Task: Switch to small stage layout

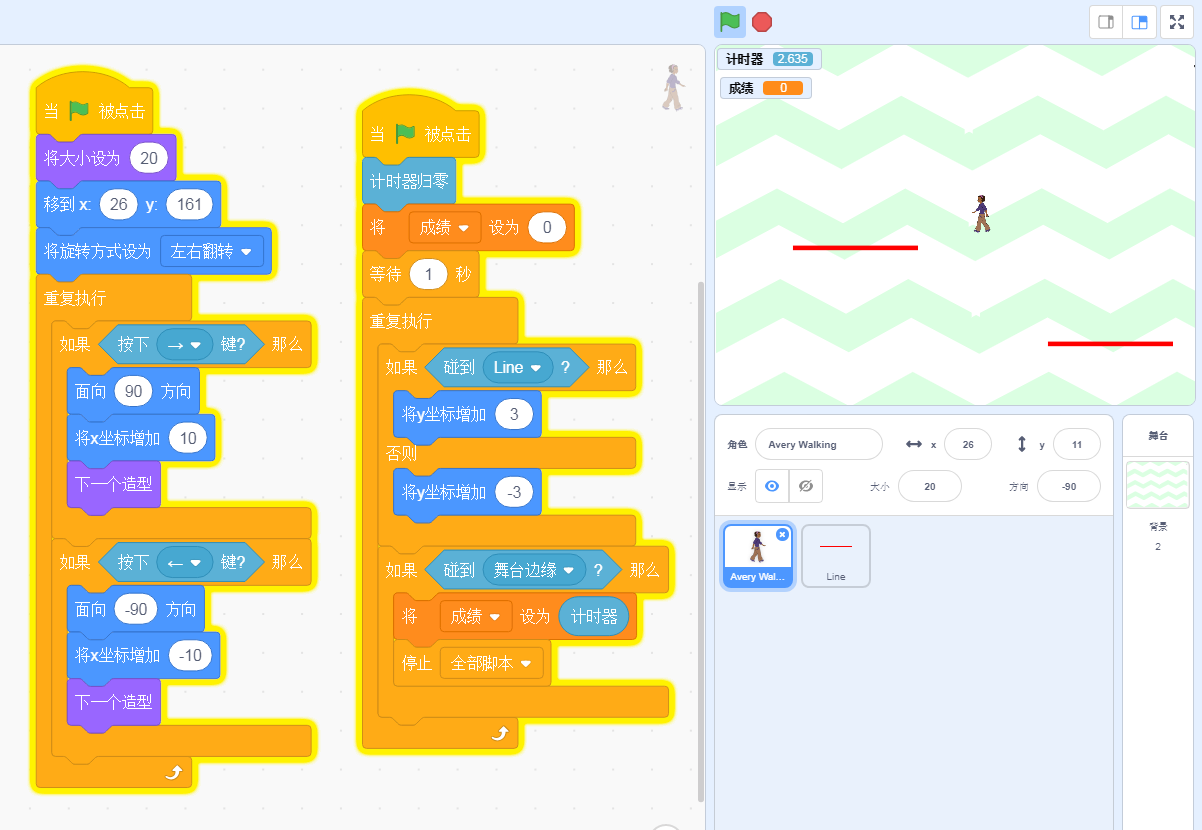Action: [1106, 22]
